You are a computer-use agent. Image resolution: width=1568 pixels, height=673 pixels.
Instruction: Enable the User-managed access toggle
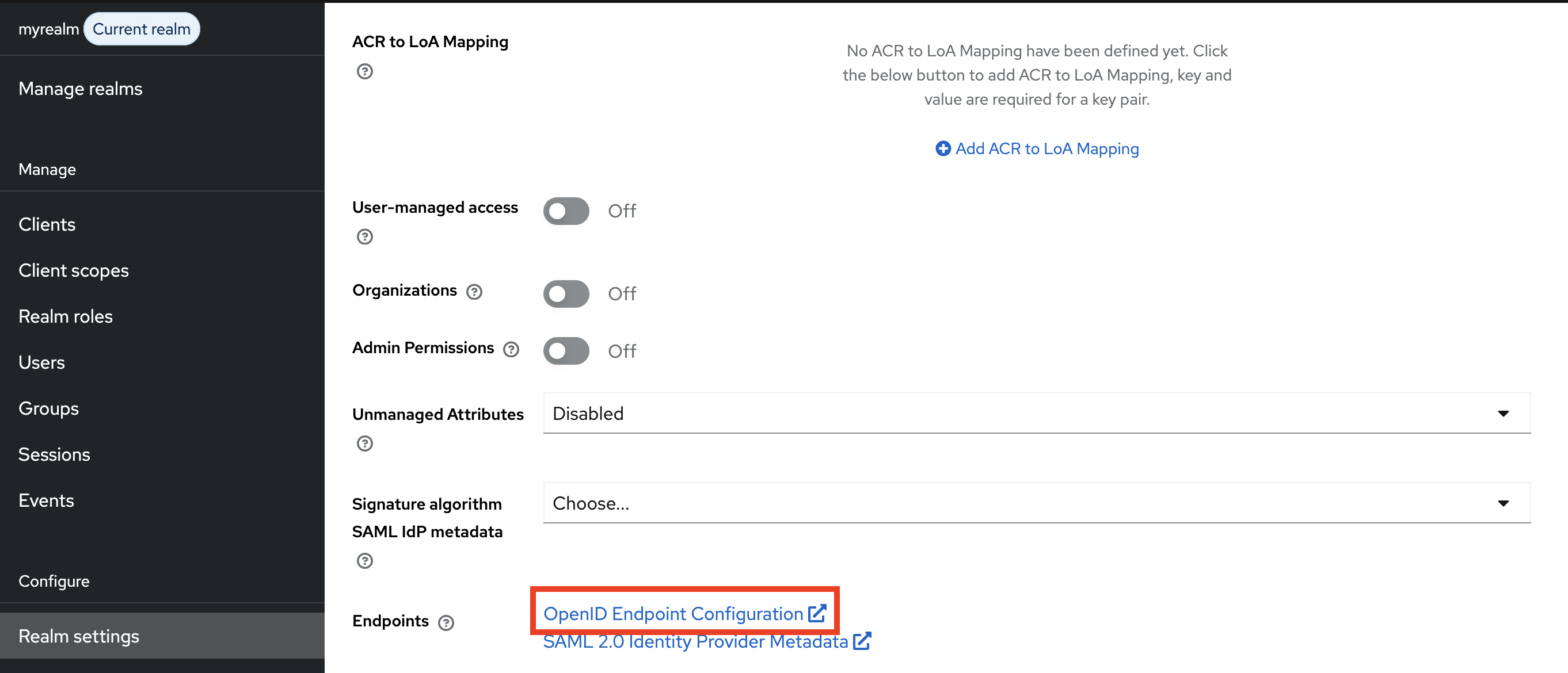[566, 211]
